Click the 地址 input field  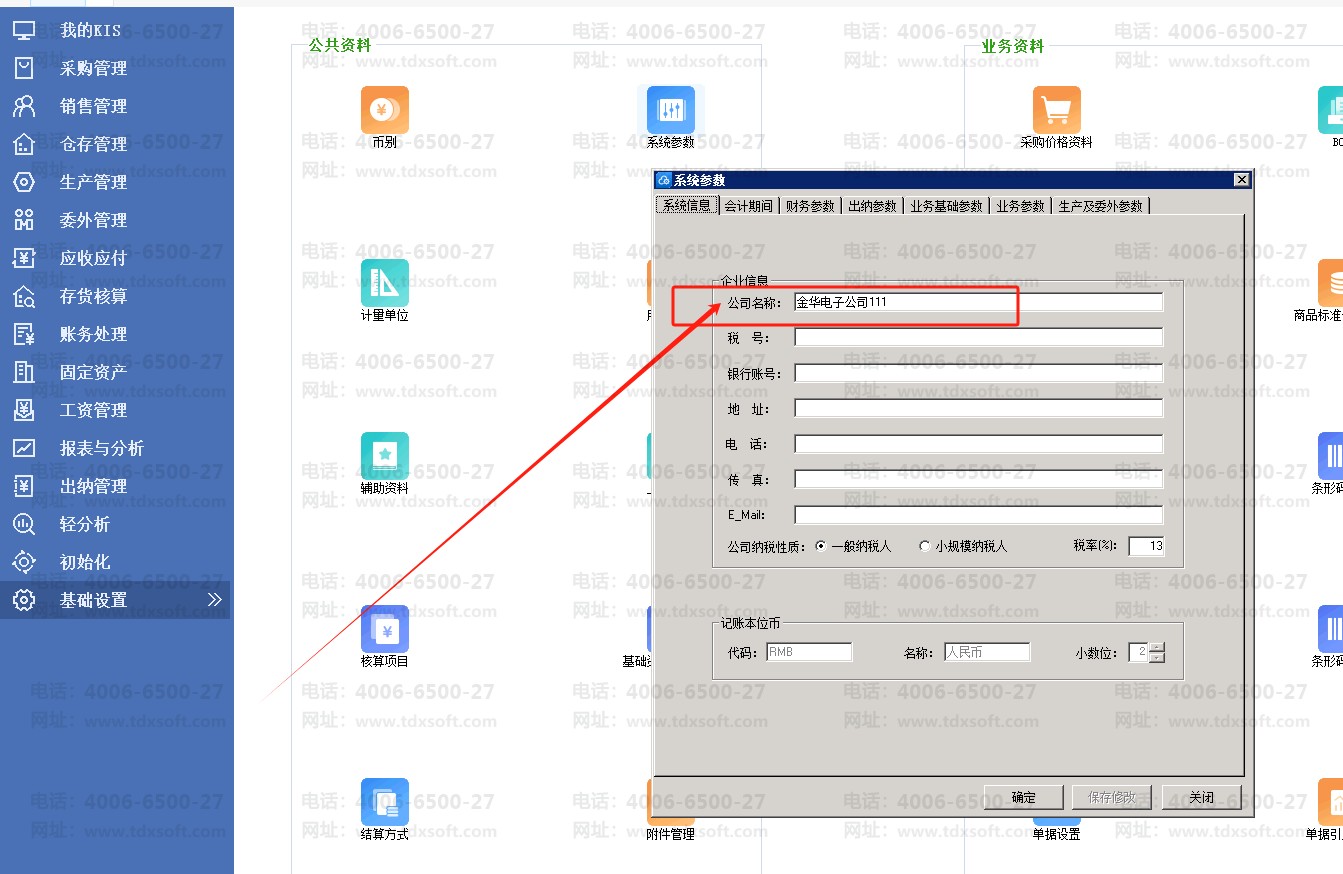(x=979, y=408)
